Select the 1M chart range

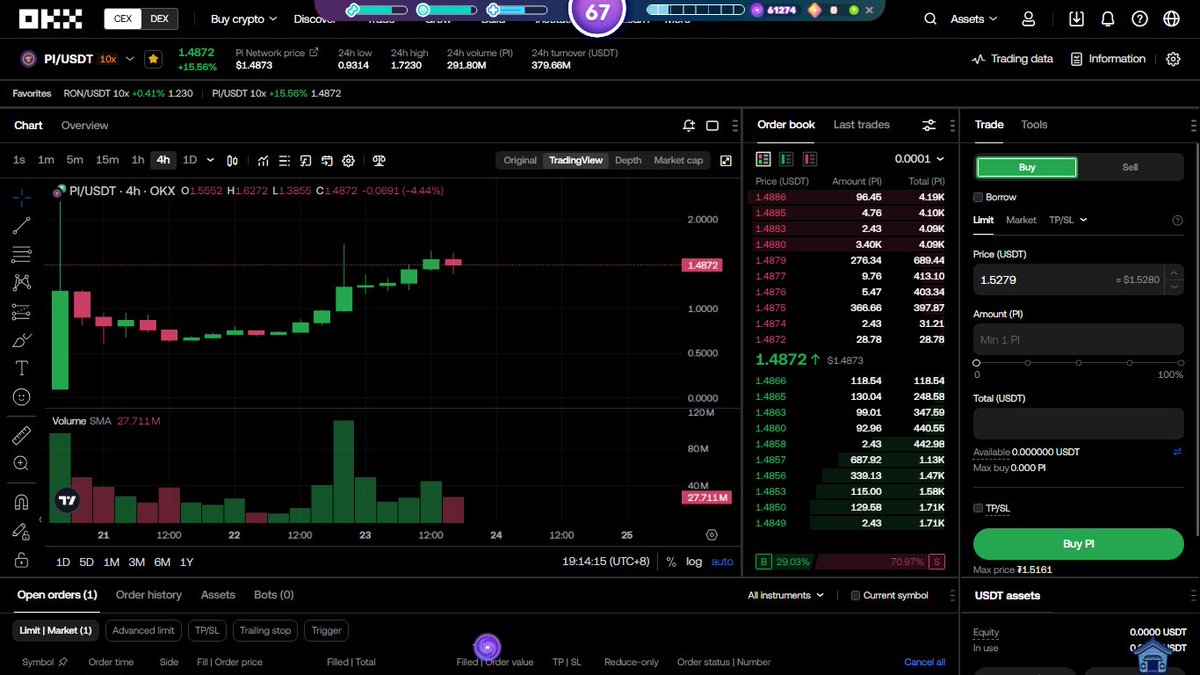[111, 562]
